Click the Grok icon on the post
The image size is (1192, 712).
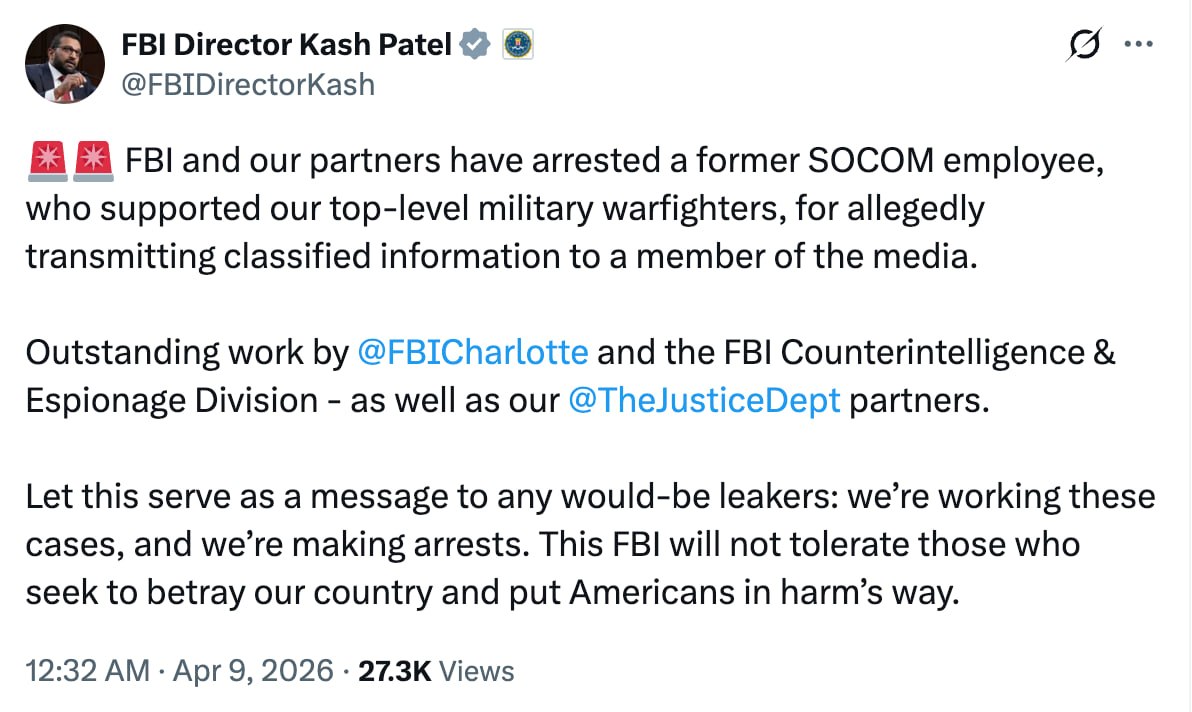point(1084,45)
